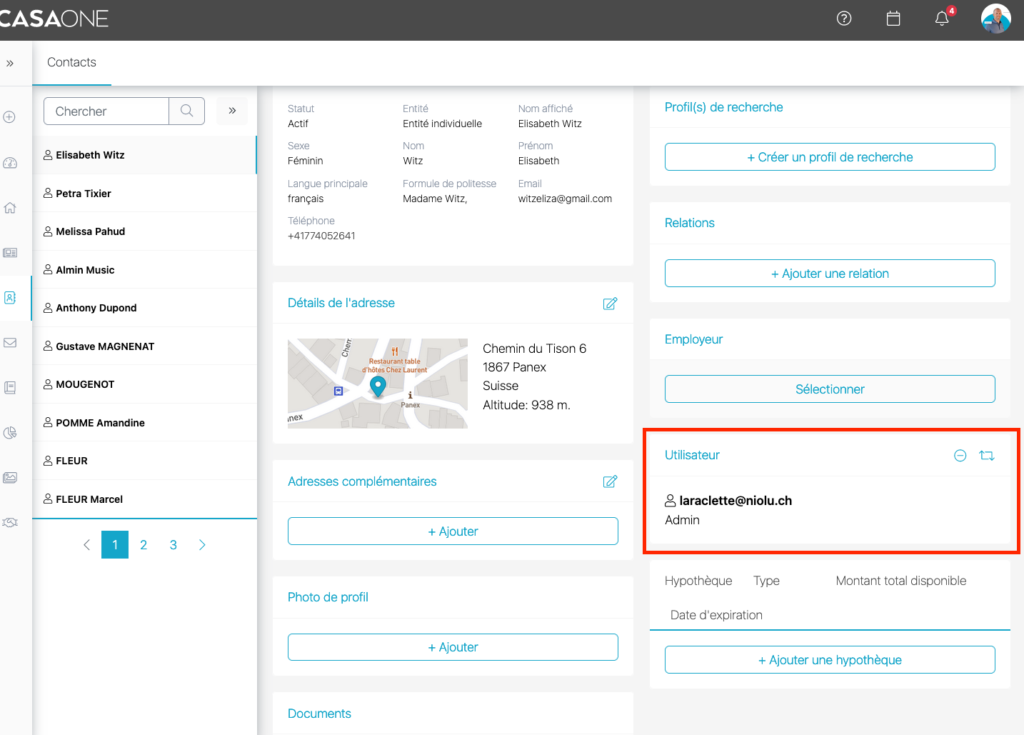This screenshot has width=1024, height=735.
Task: Go to next page of contacts
Action: [x=202, y=545]
